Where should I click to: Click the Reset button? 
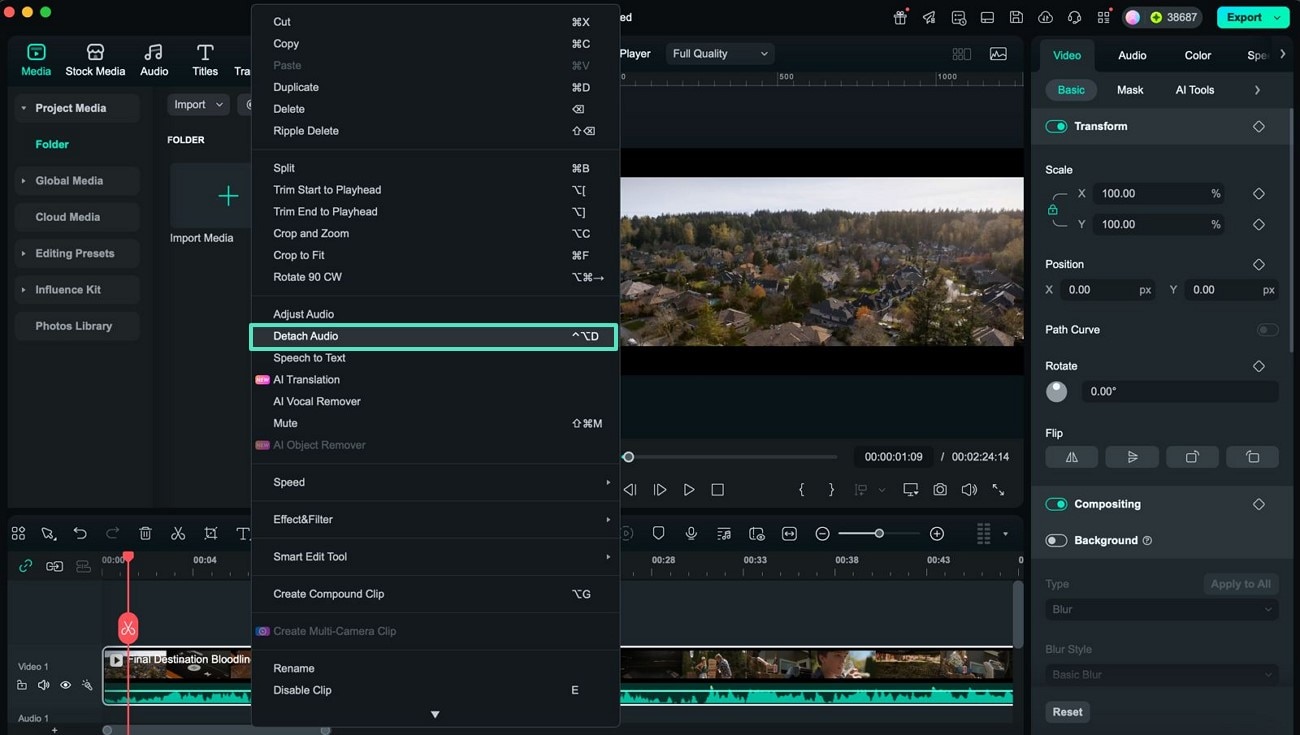point(1067,712)
